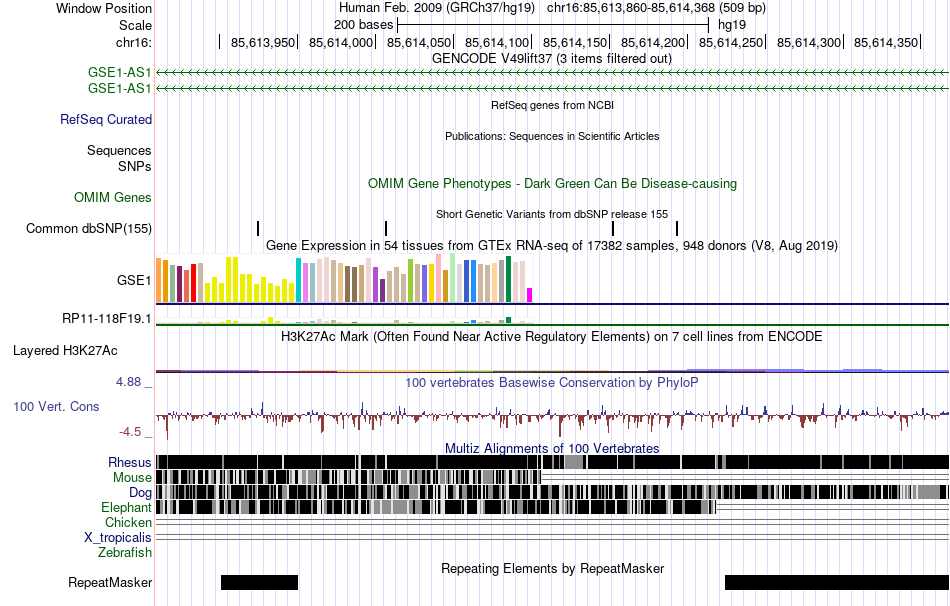Open Publications: Sequences in Scientific Articles title

click(552, 136)
